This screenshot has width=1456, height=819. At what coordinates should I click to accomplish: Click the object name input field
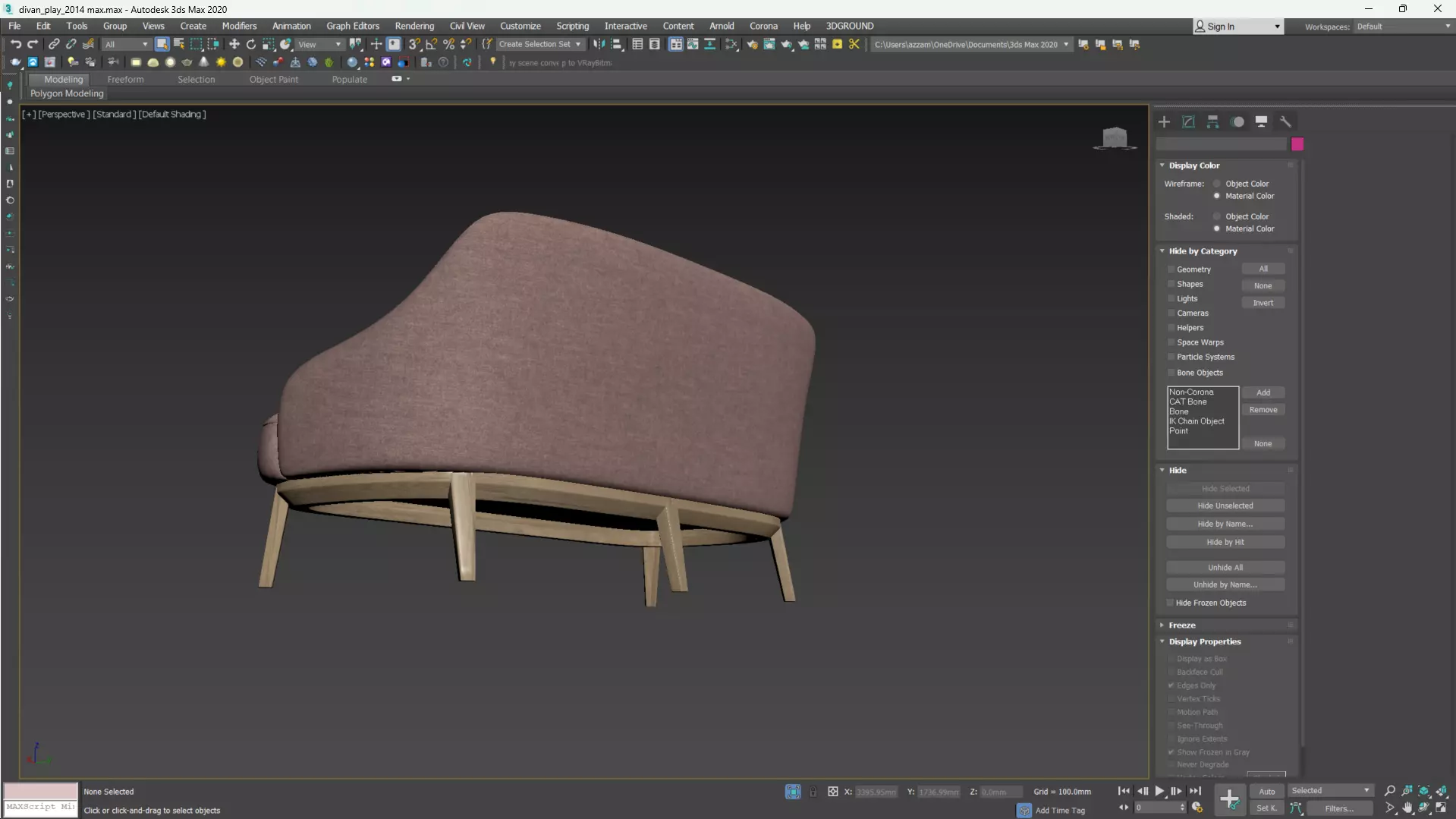pyautogui.click(x=1222, y=144)
